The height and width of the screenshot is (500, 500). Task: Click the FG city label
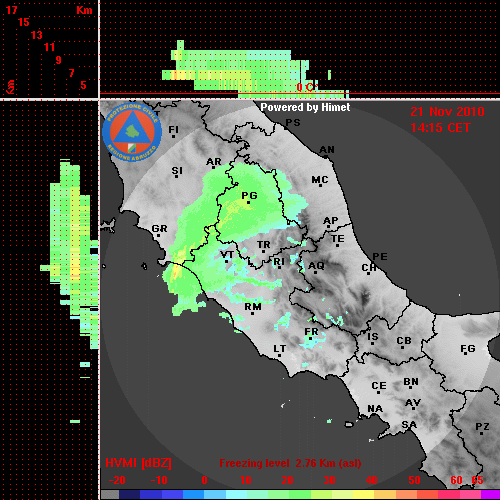(x=468, y=349)
